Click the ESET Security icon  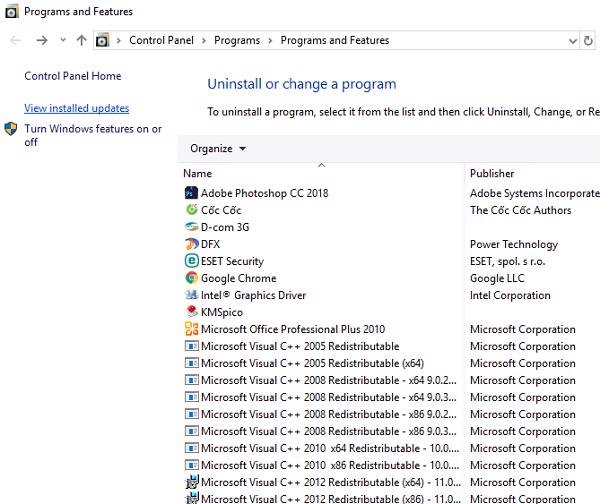[x=192, y=261]
